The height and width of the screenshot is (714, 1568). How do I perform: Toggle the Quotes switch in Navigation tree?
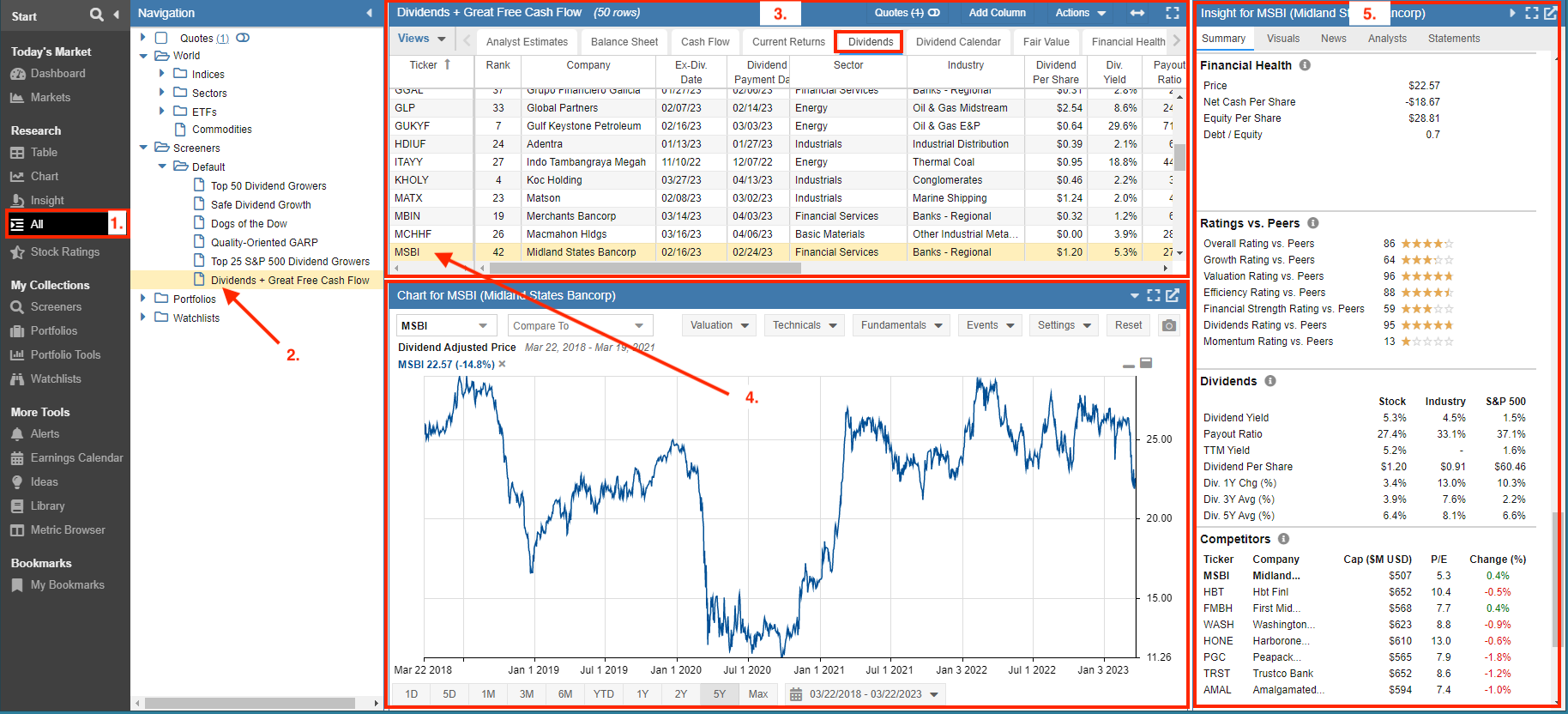tap(243, 38)
